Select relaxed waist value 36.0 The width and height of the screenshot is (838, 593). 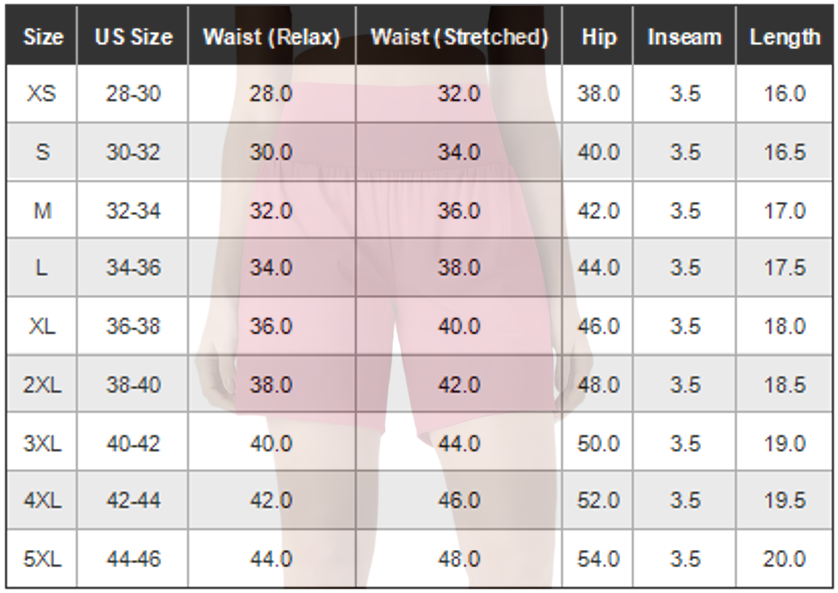coord(271,326)
